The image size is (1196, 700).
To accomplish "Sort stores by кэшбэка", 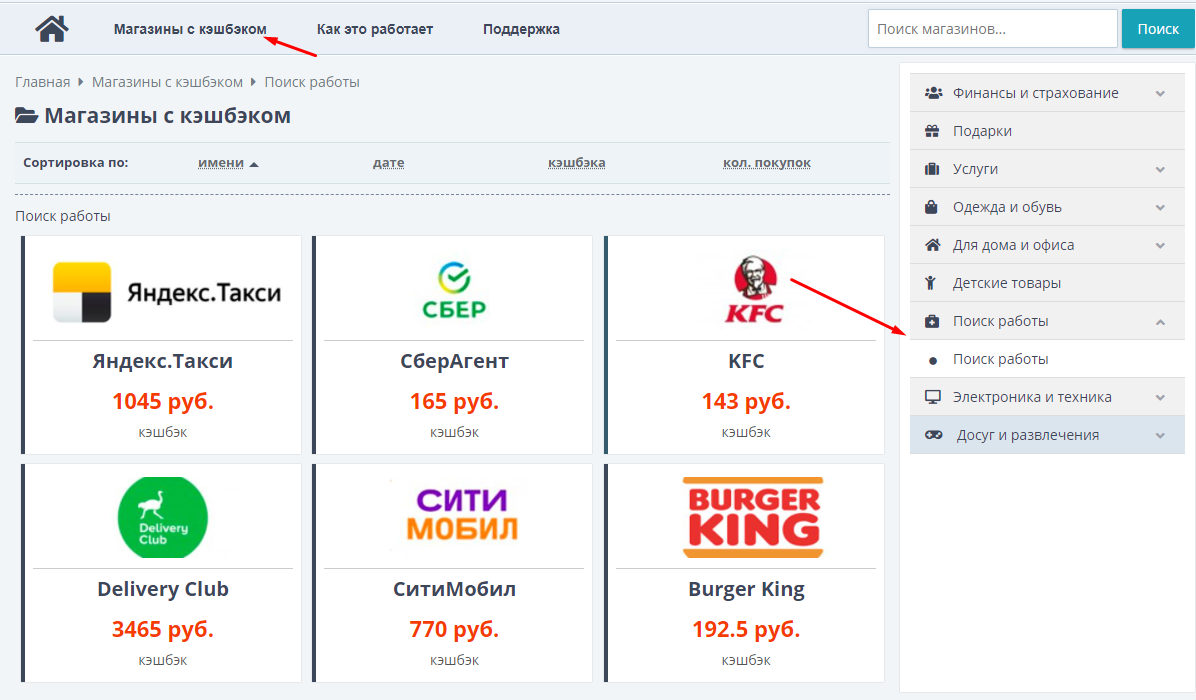I will pyautogui.click(x=576, y=163).
